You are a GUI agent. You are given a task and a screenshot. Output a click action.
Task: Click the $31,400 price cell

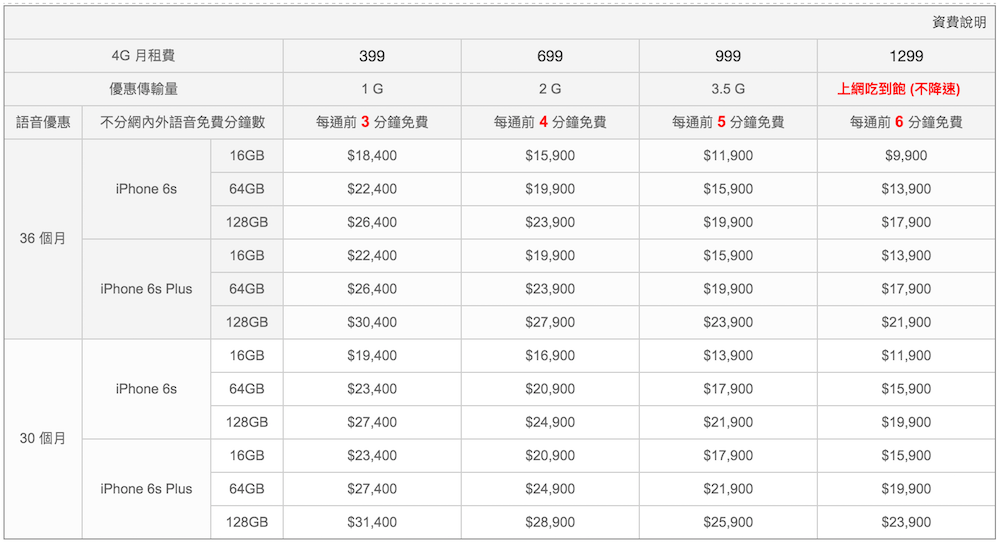click(x=372, y=522)
